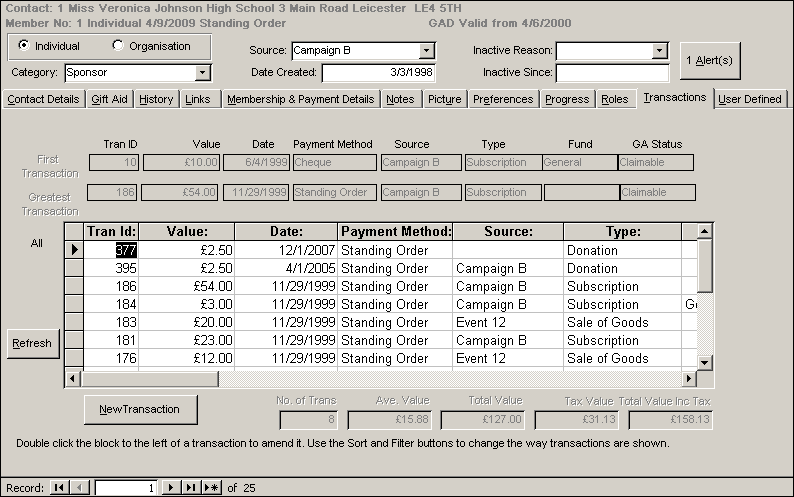Click the row selector for transaction 186
This screenshot has height=497, width=794.
(x=74, y=286)
